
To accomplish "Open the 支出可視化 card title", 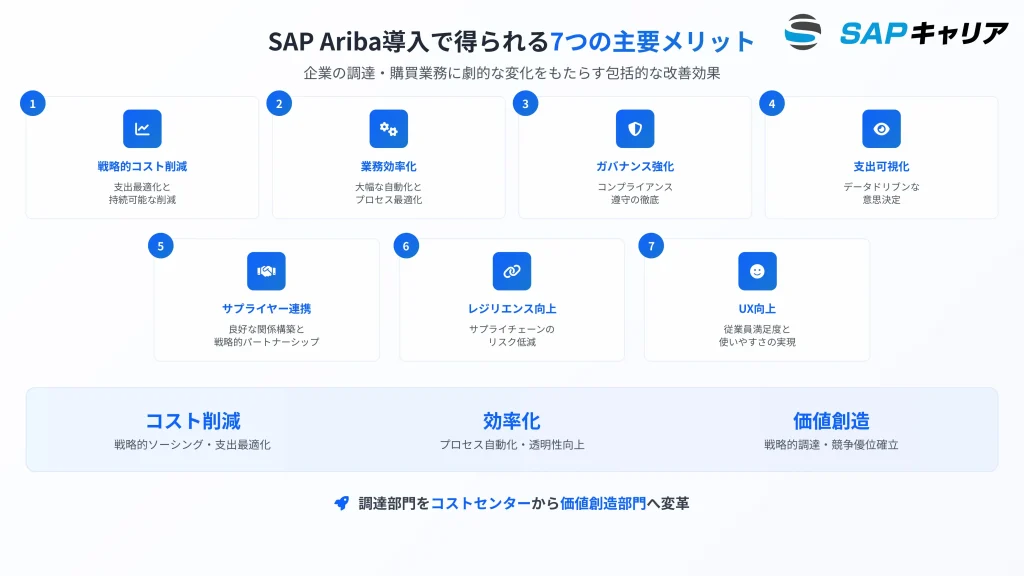I will tap(881, 167).
